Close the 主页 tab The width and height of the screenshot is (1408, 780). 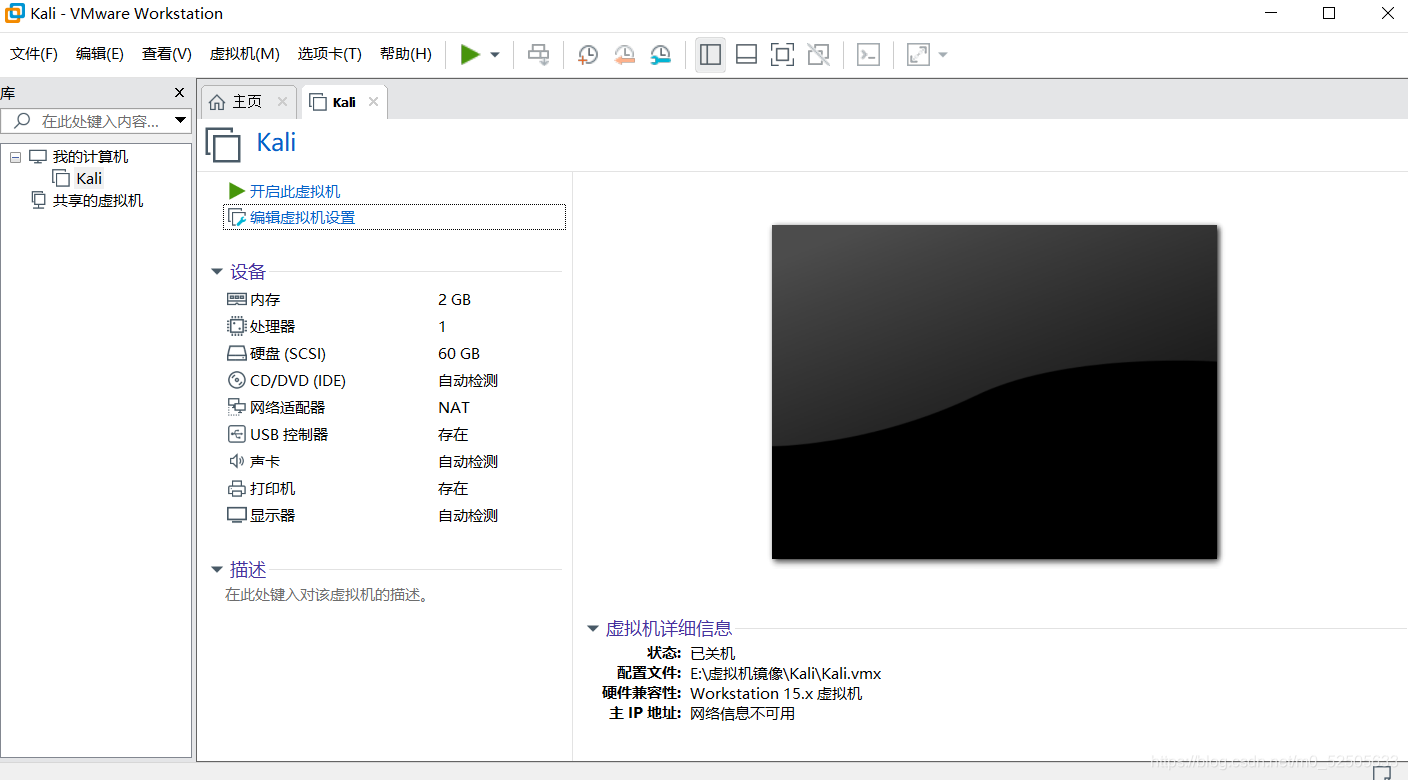282,102
